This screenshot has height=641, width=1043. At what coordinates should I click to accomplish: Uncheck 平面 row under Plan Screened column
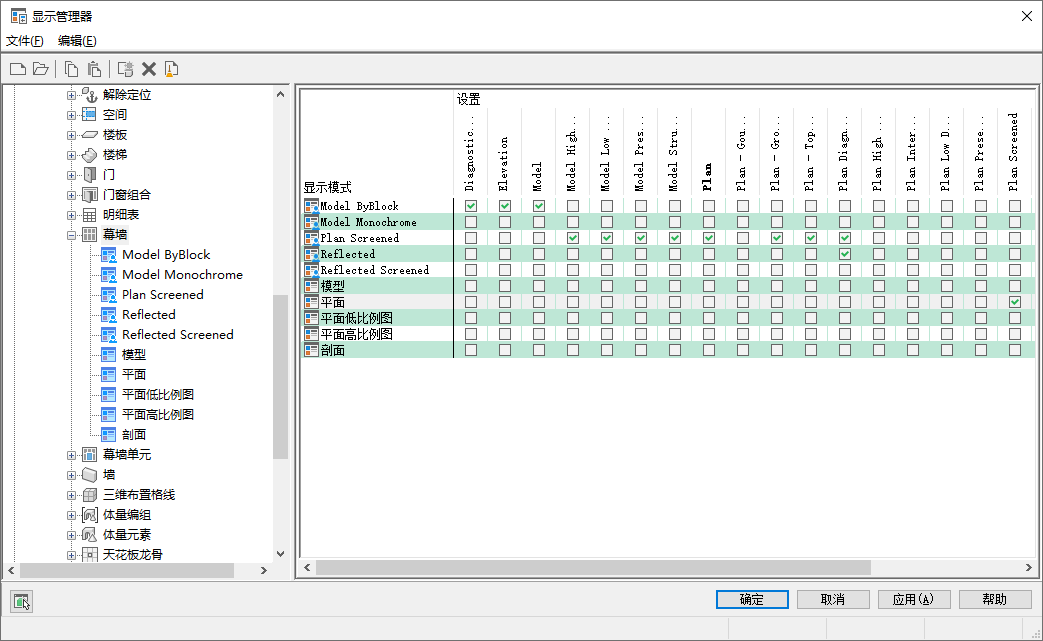click(1015, 302)
